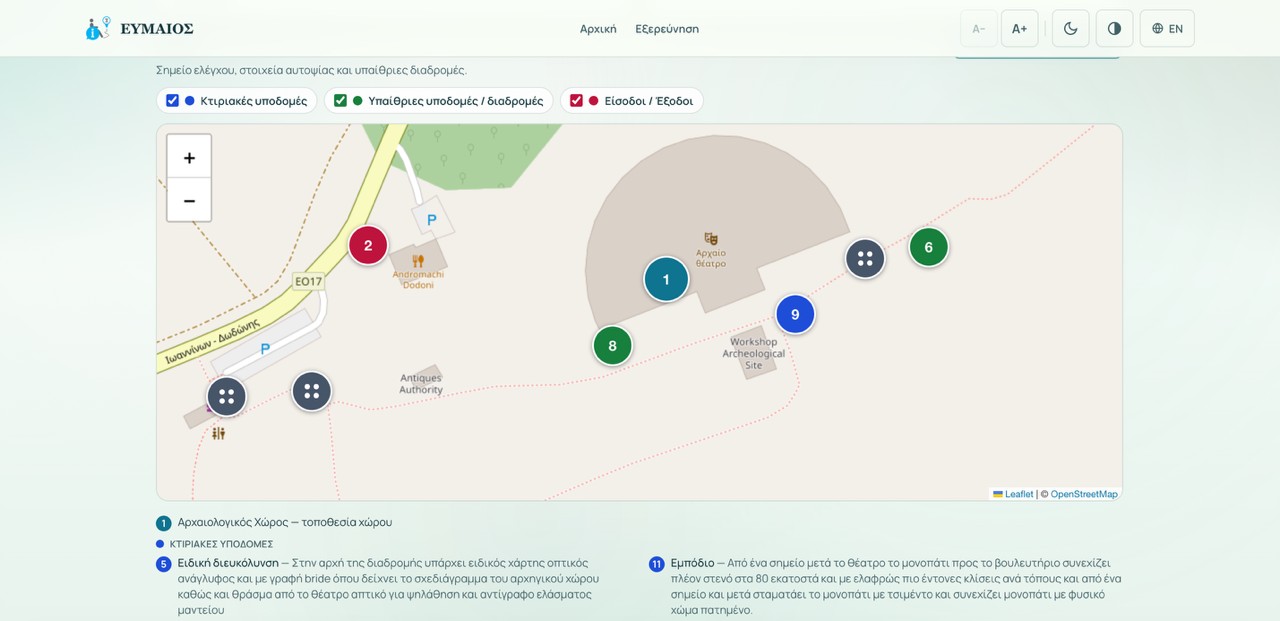This screenshot has width=1280, height=621.
Task: Expand cluster marker next to marker 6
Action: [x=865, y=258]
